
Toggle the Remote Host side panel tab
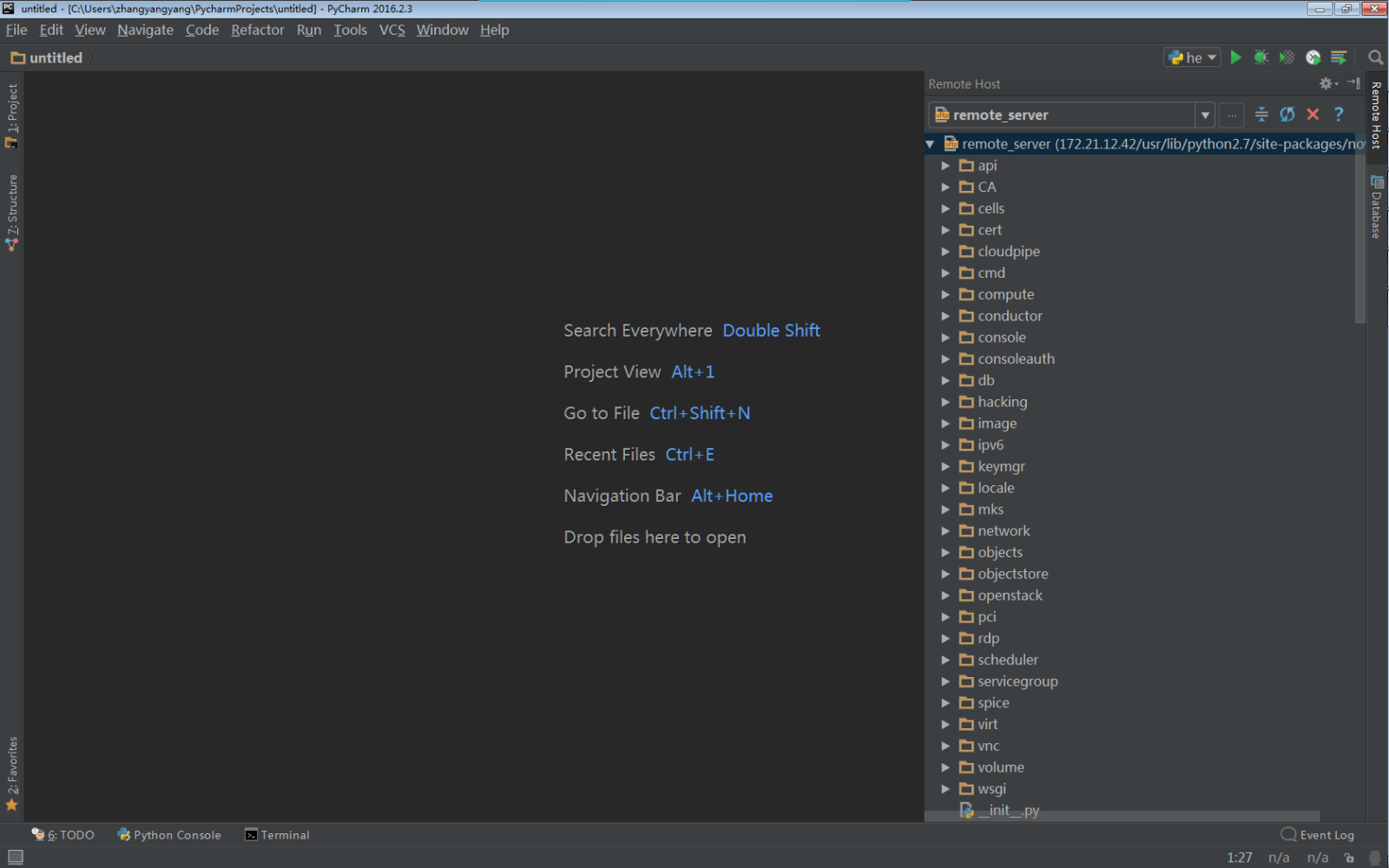click(1376, 115)
